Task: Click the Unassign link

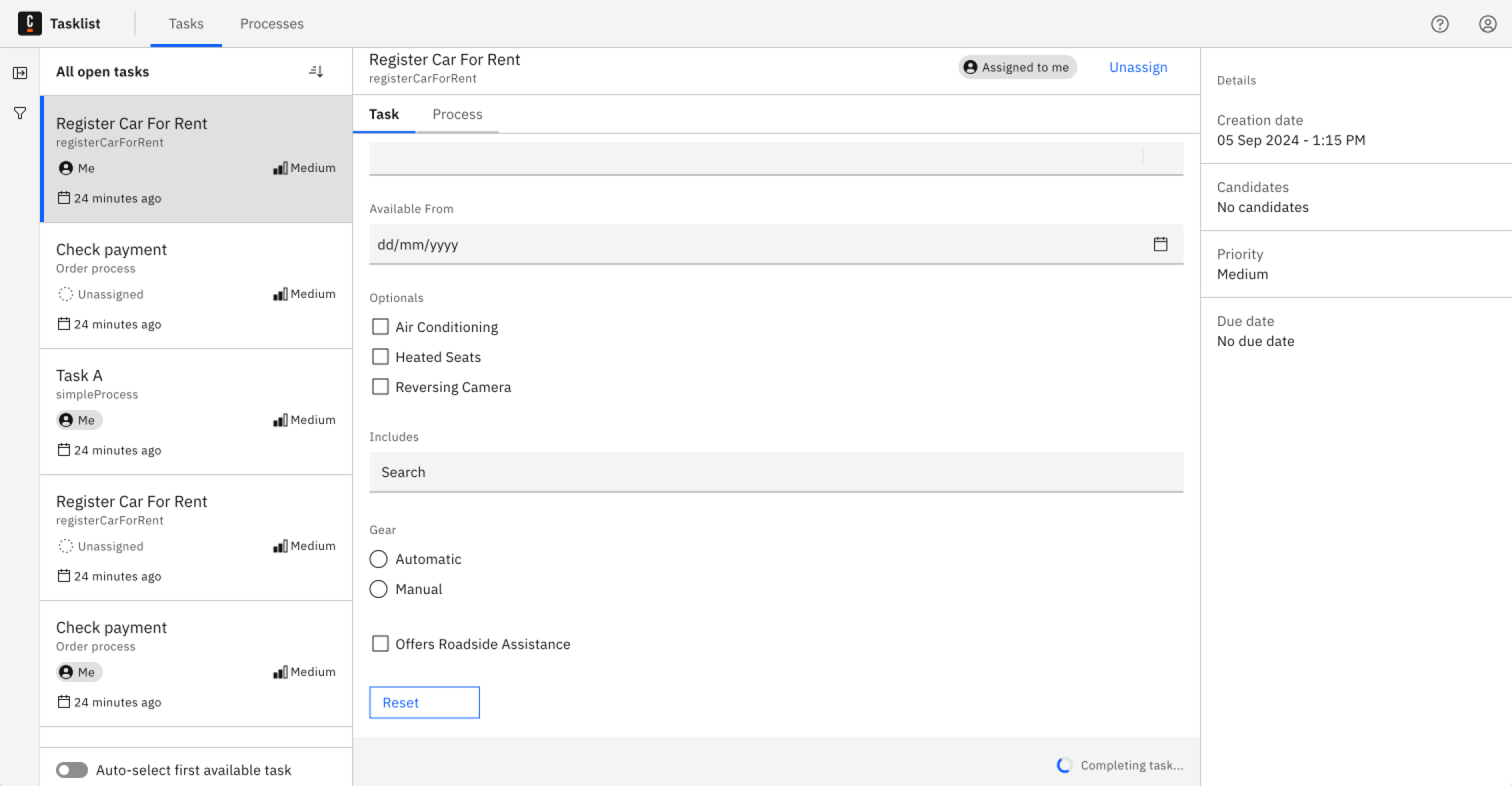Action: tap(1138, 67)
